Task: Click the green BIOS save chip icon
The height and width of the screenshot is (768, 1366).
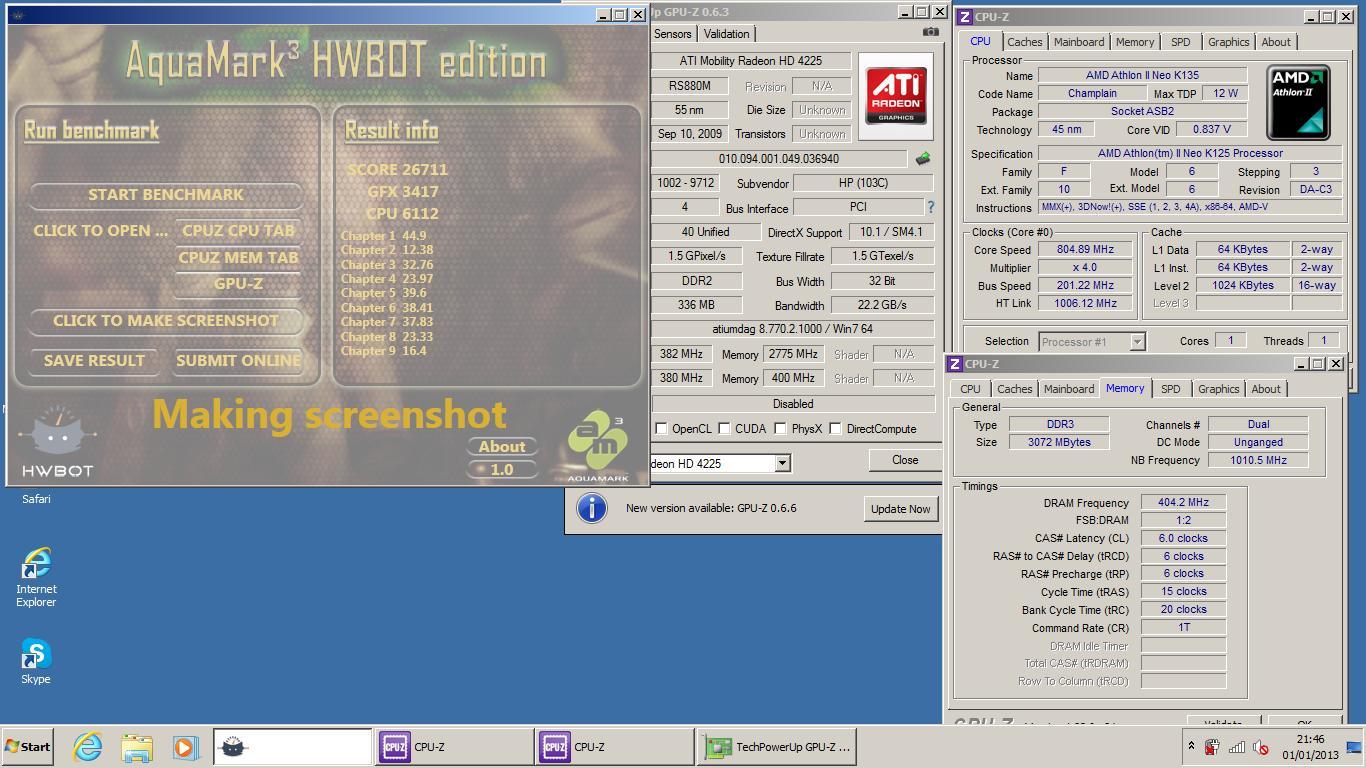Action: coord(922,158)
